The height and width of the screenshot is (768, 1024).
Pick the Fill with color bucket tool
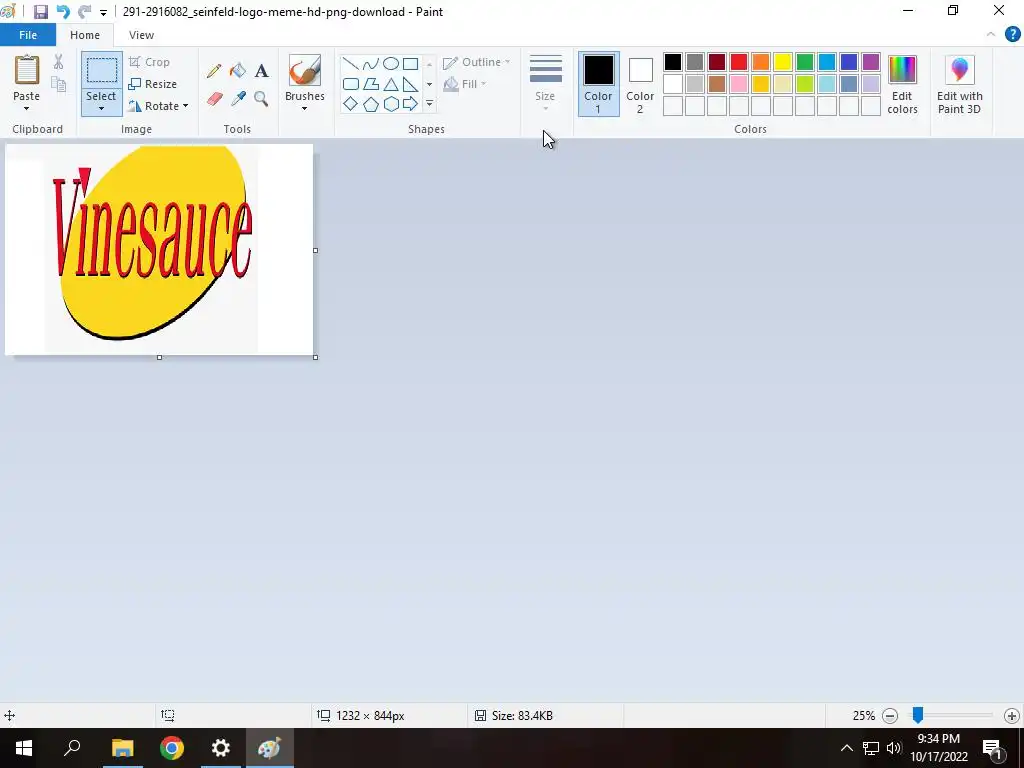238,71
